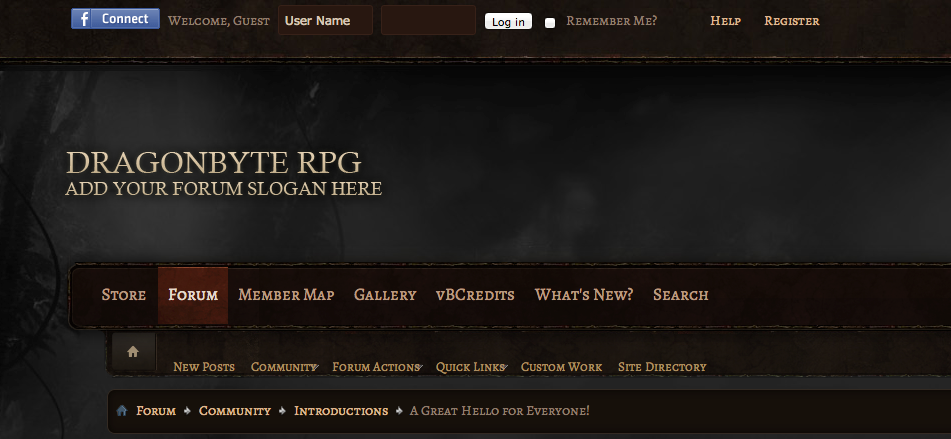Select the Forum tab in main navigation
The width and height of the screenshot is (951, 439).
[193, 295]
